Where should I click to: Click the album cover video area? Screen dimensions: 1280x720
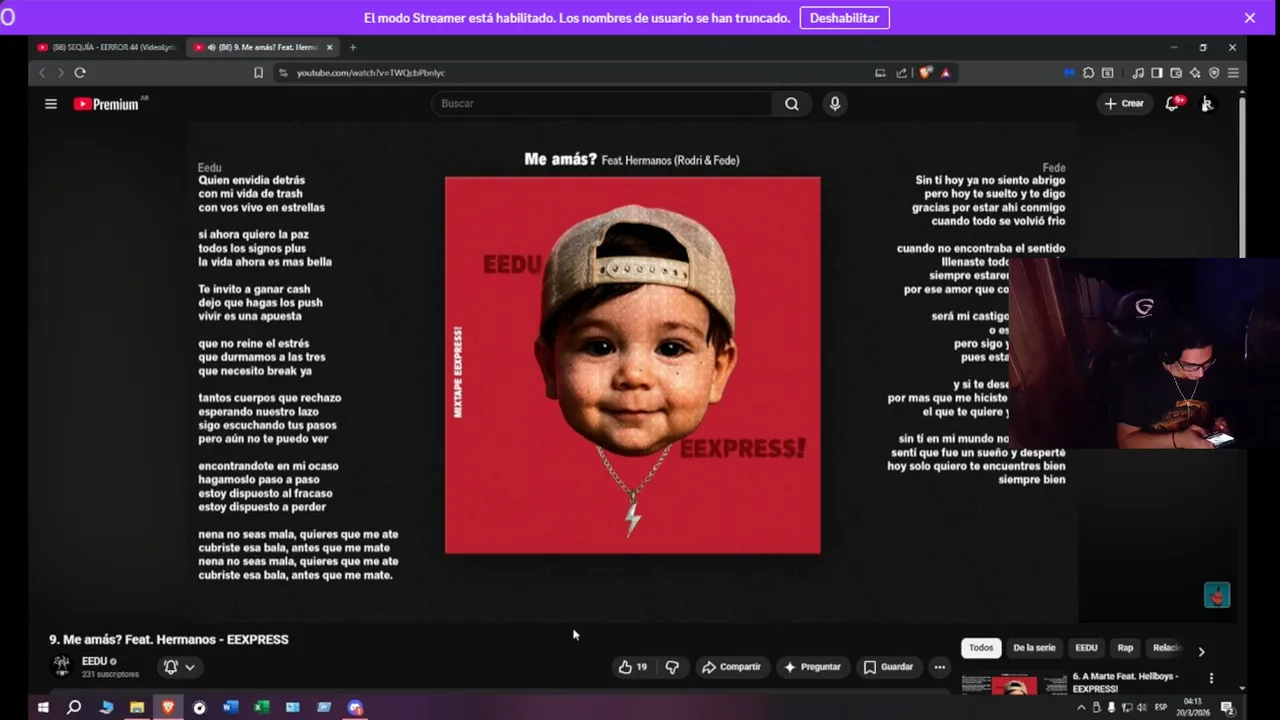tap(632, 365)
